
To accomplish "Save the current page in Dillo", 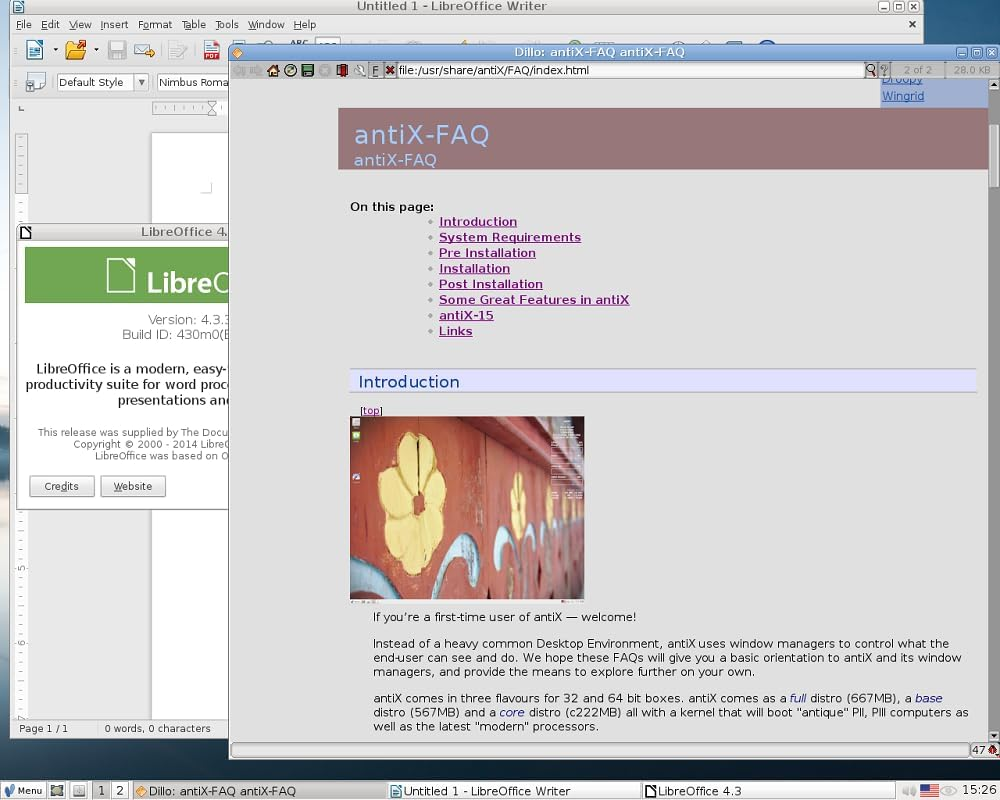I will [309, 71].
